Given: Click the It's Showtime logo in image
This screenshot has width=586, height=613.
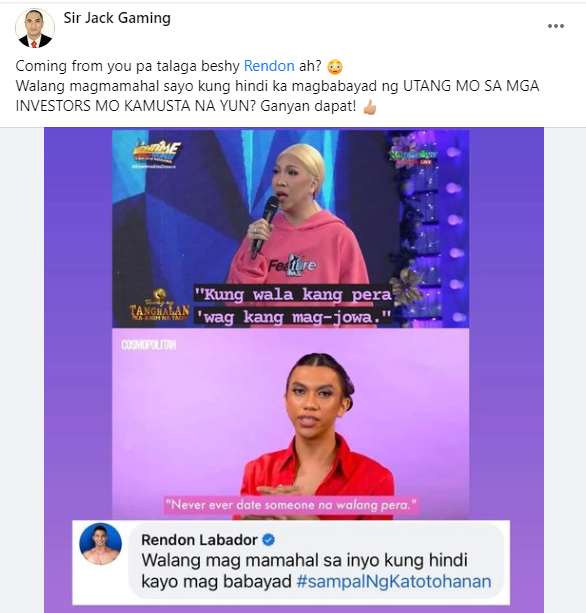Looking at the screenshot, I should click(x=156, y=153).
